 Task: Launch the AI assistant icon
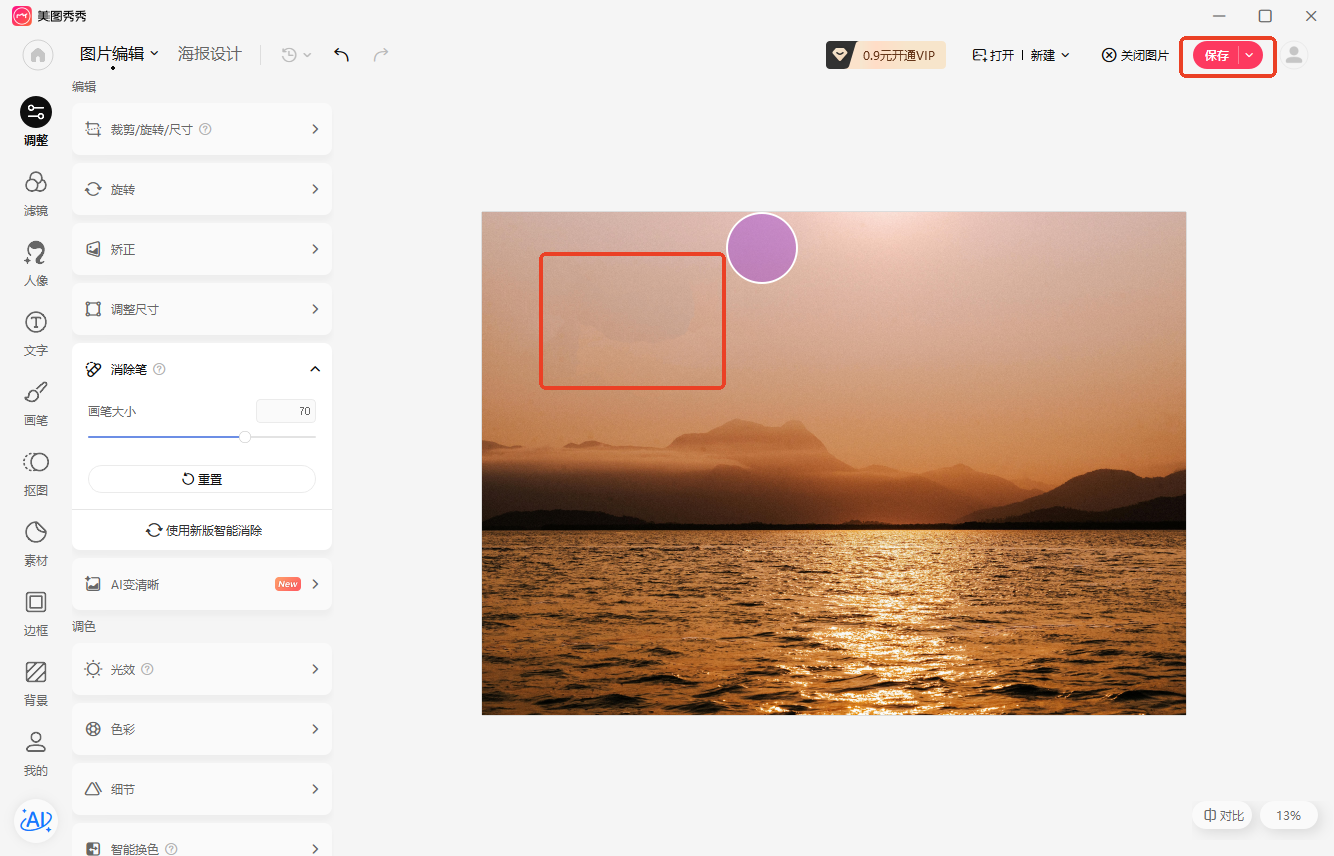(x=36, y=821)
